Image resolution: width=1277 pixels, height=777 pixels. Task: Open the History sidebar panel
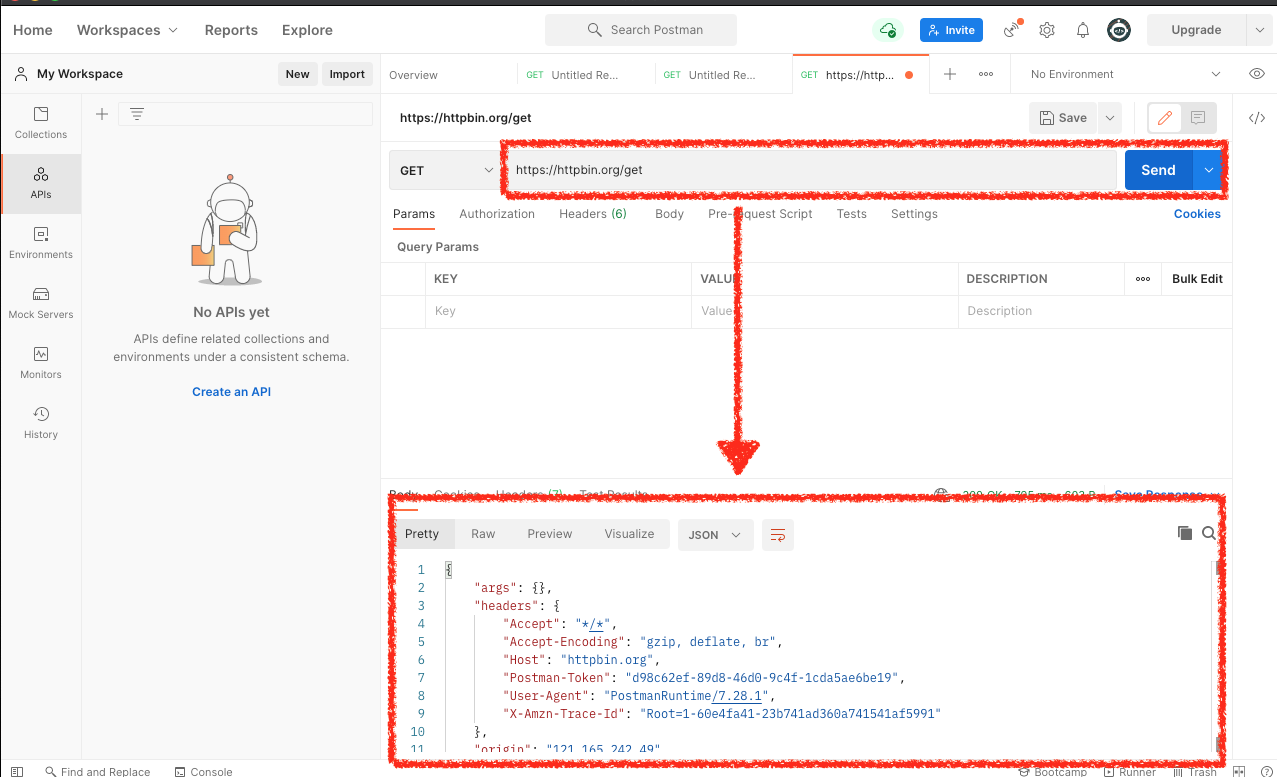click(x=41, y=423)
